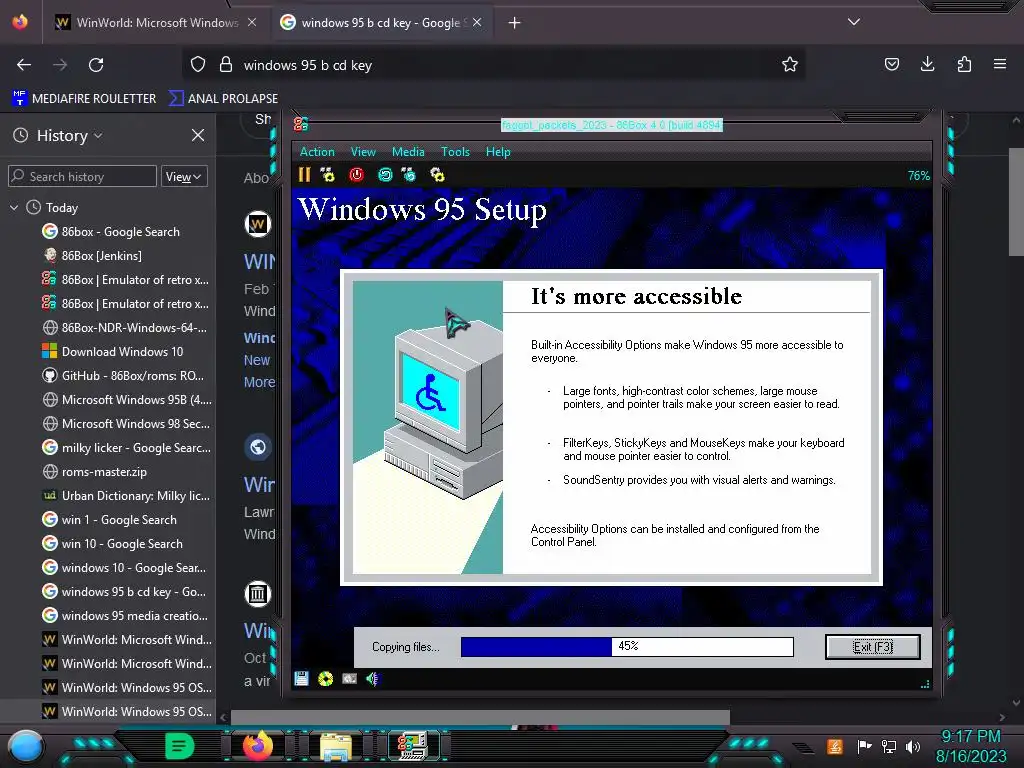Viewport: 1024px width, 768px height.
Task: Open Pocket save icon in Firefox toolbar
Action: 891,64
